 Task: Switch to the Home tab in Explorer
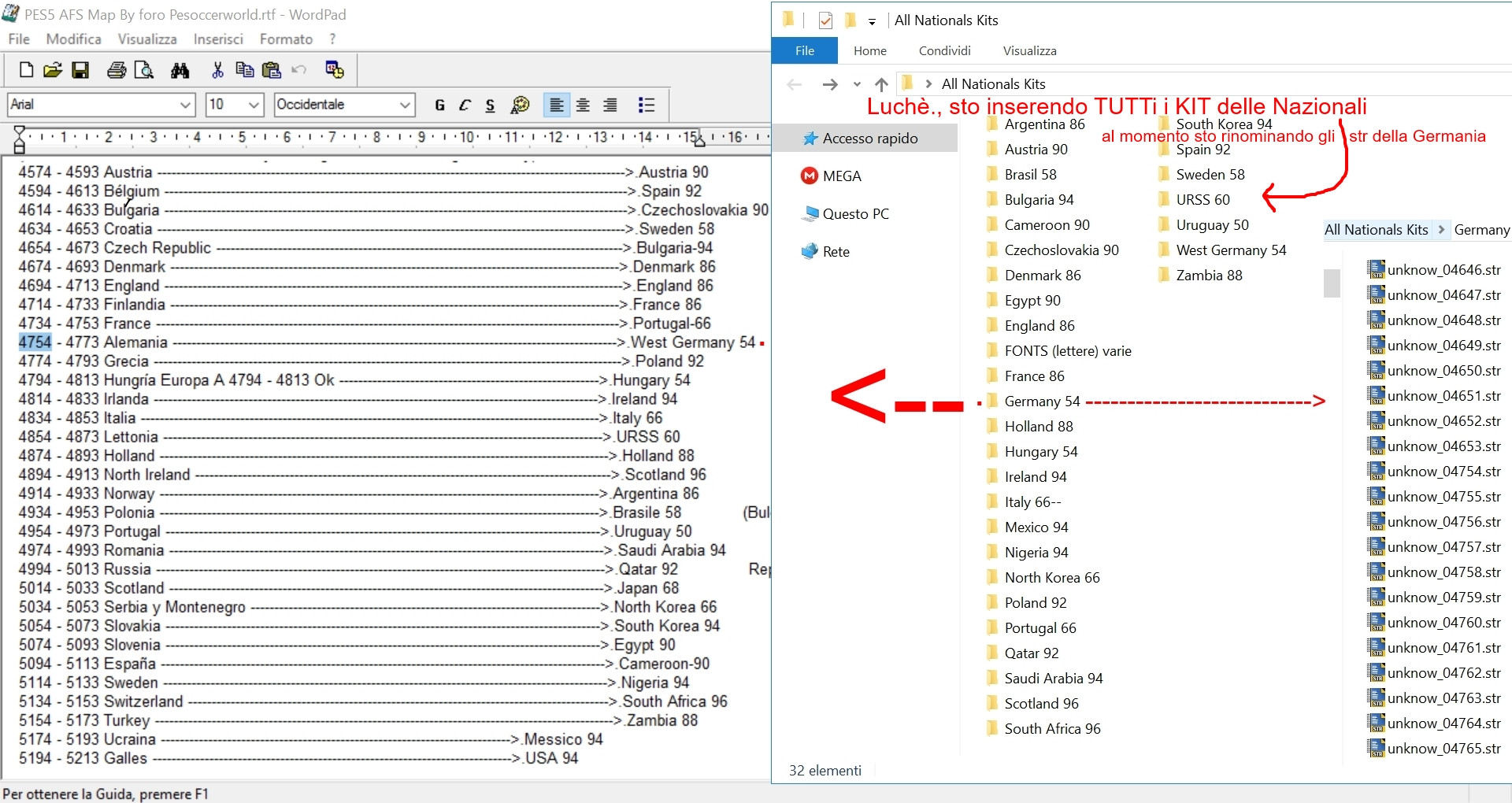point(869,50)
